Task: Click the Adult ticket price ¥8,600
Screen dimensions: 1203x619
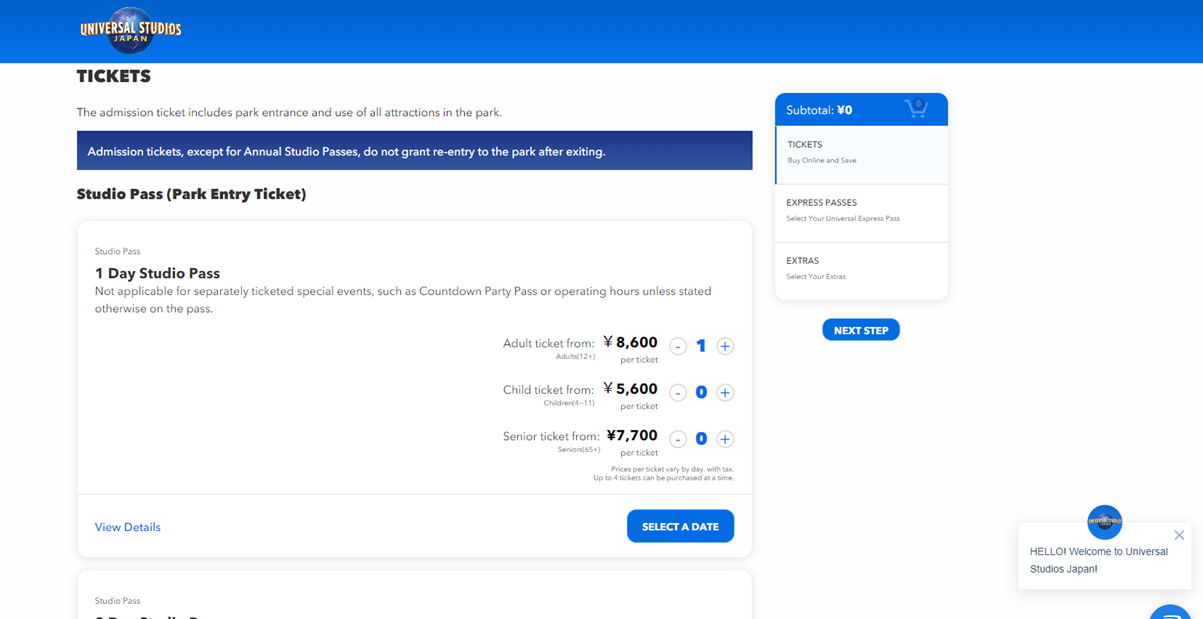Action: [x=630, y=342]
